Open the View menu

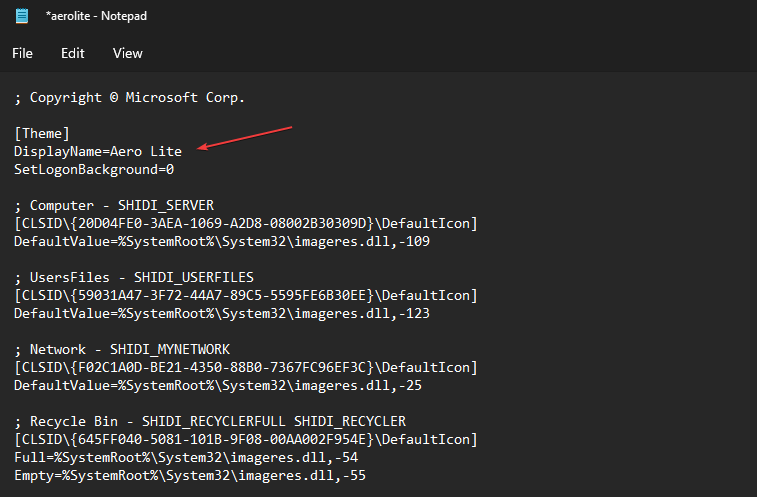click(128, 53)
